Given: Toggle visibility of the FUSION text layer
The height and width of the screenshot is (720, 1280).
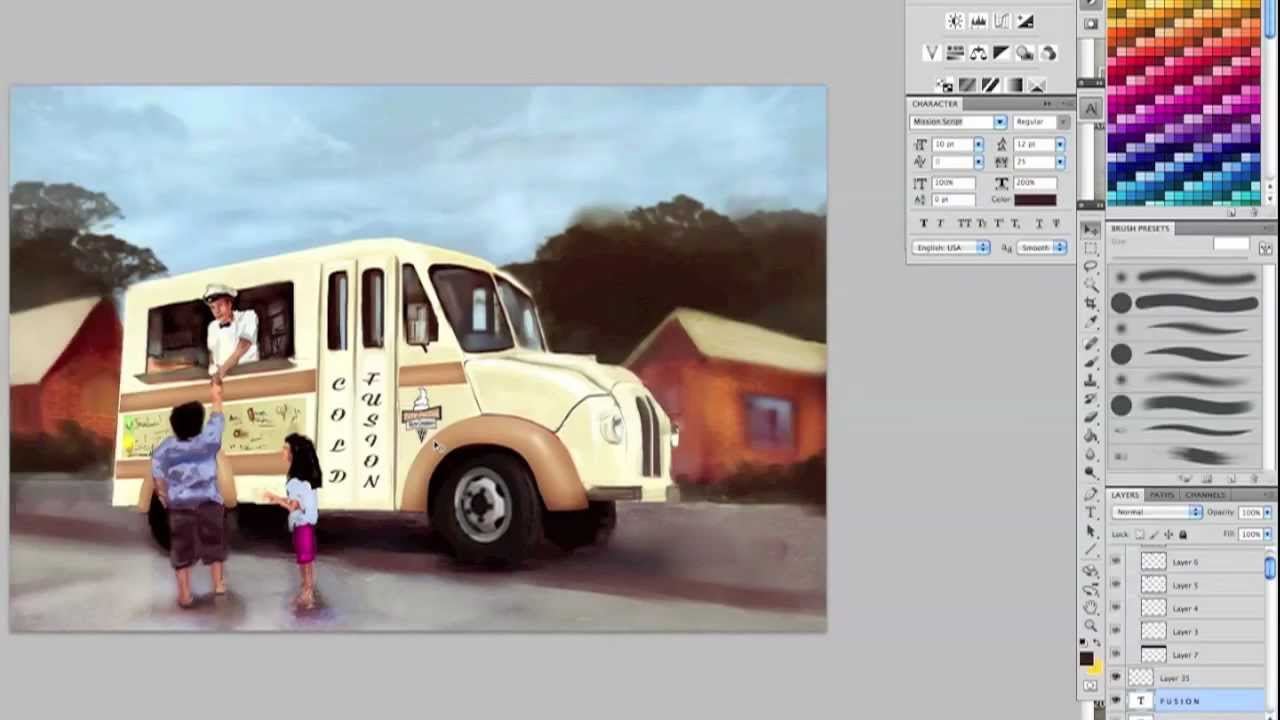Looking at the screenshot, I should 1116,701.
